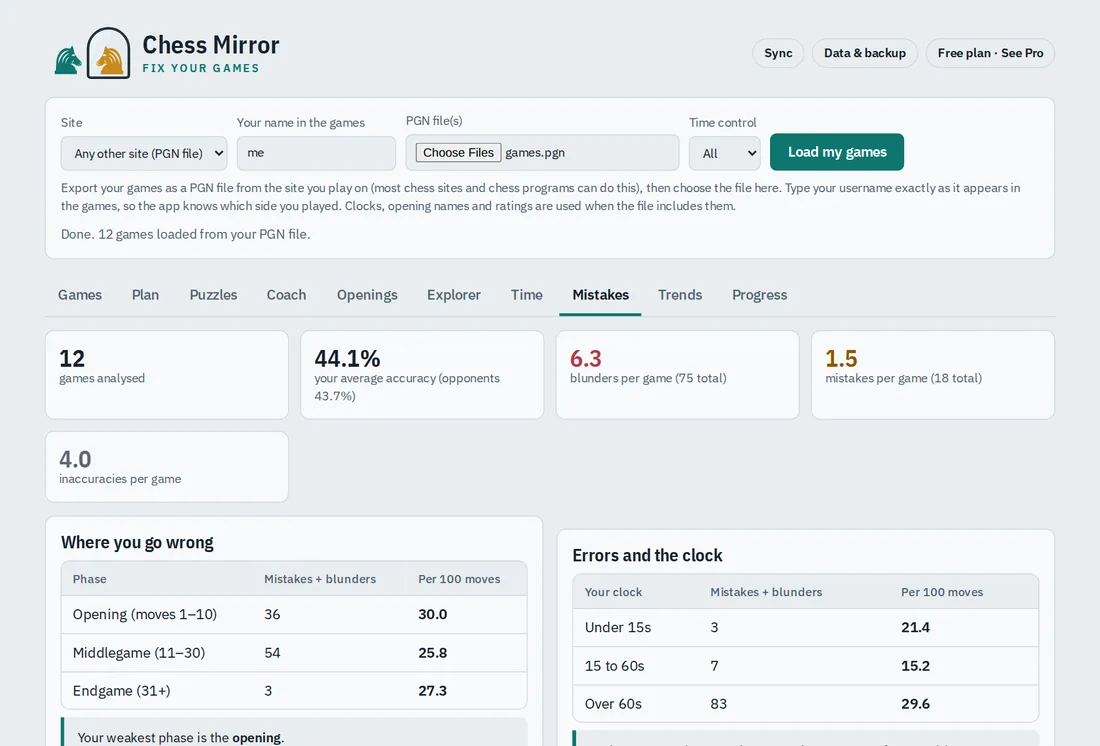Click the Chess Mirror title
The image size is (1100, 746).
point(210,45)
